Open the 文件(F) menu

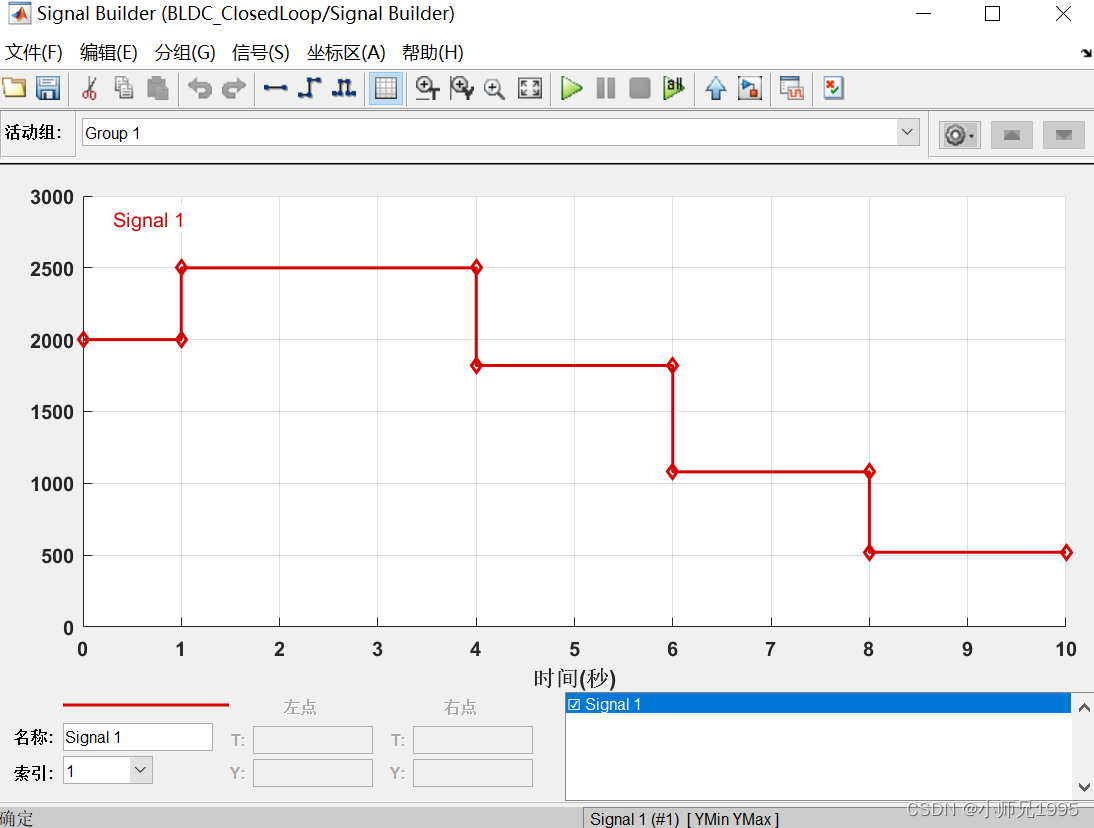point(33,52)
